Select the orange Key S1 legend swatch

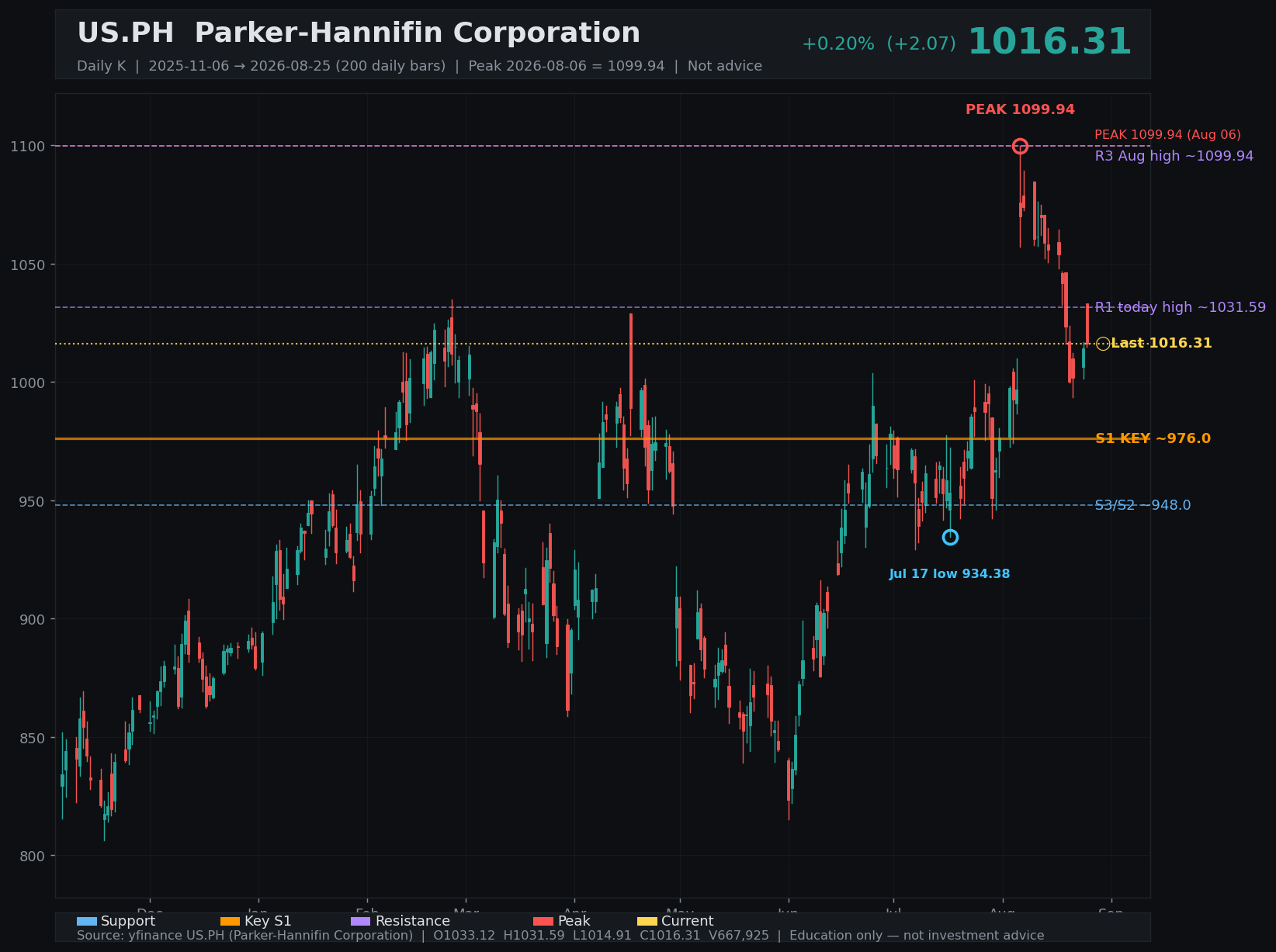click(231, 922)
